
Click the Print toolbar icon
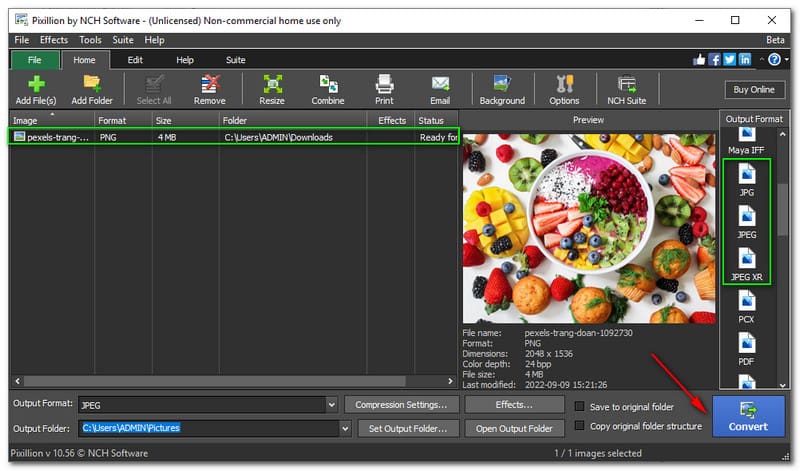click(x=384, y=89)
